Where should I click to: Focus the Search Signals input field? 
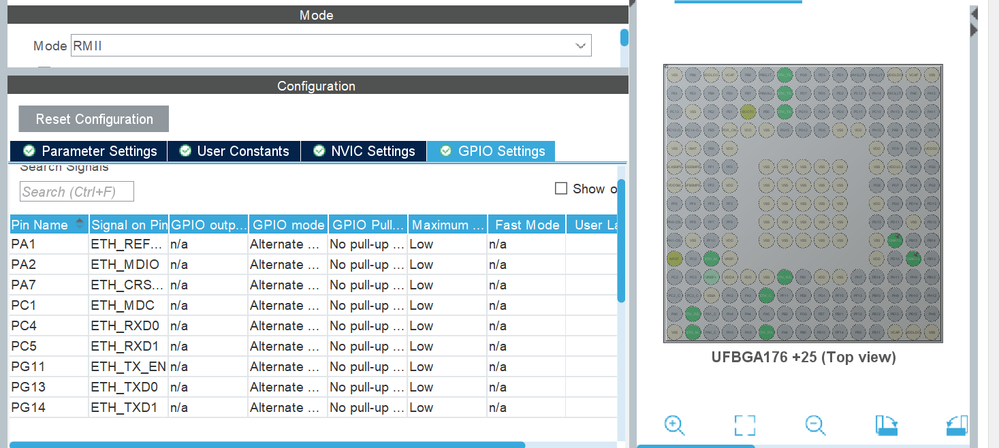(x=77, y=192)
